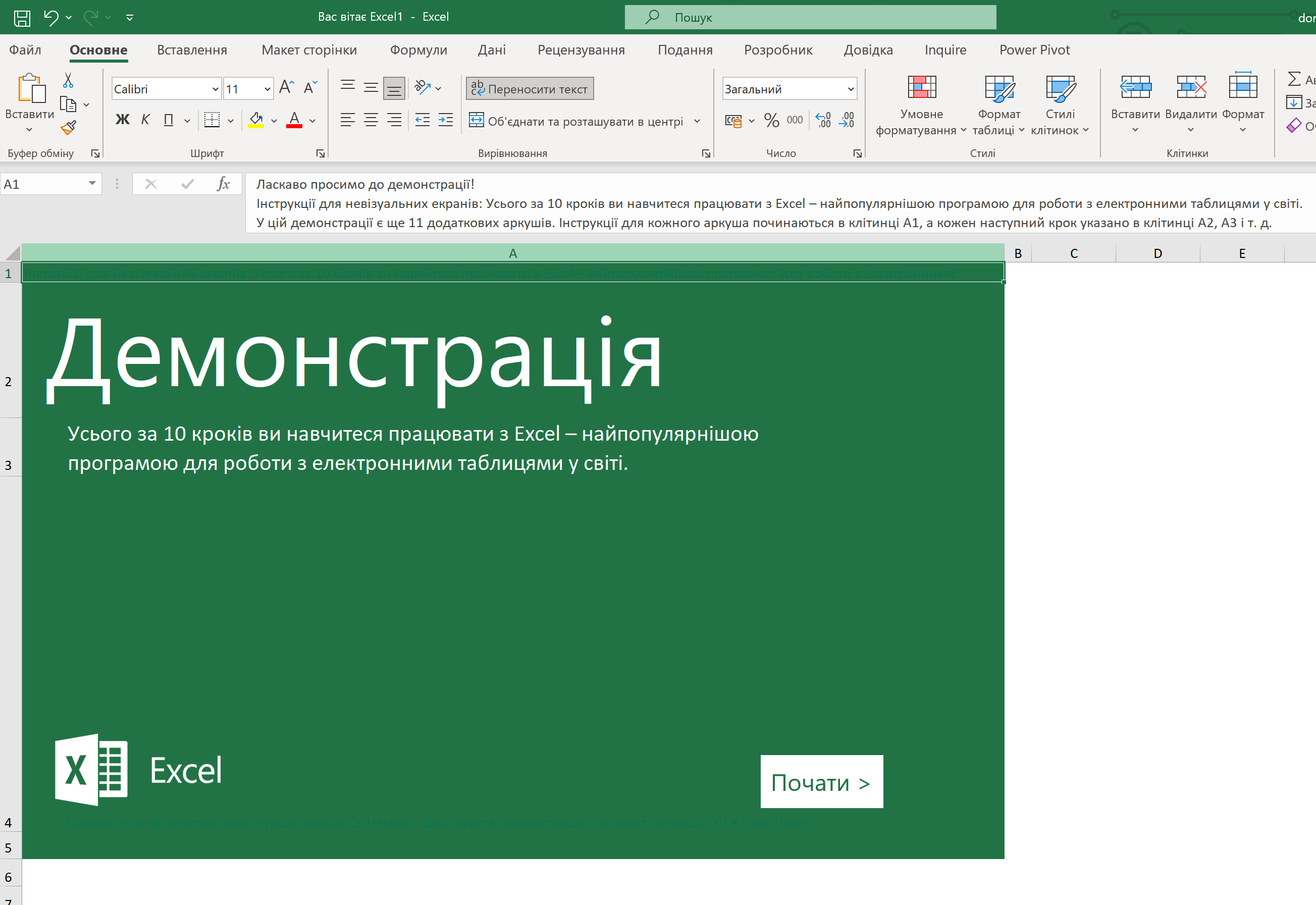This screenshot has width=1316, height=905.
Task: Switch to the Формули tab
Action: point(418,50)
